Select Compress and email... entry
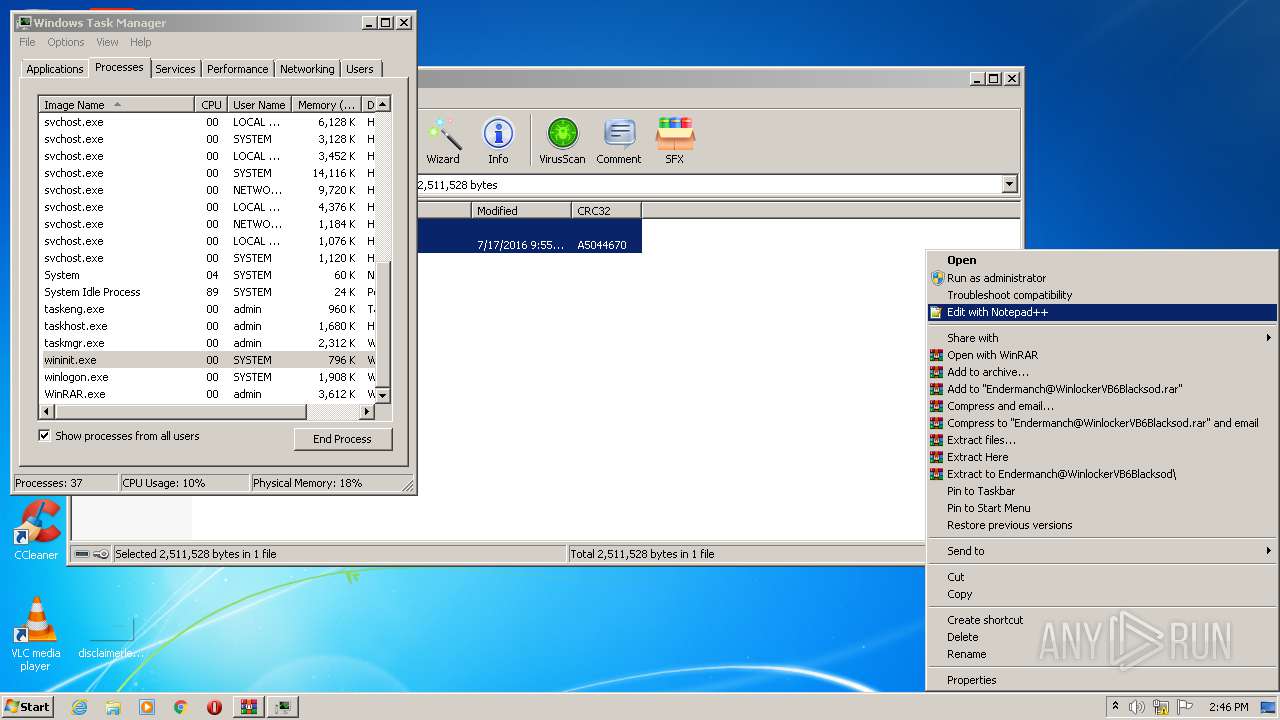 coord(1102,406)
